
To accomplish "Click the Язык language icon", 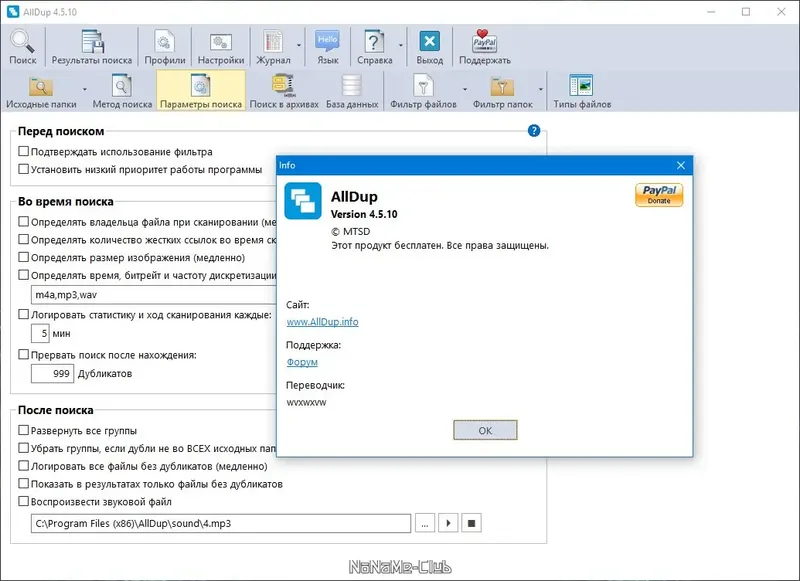I will pyautogui.click(x=327, y=47).
